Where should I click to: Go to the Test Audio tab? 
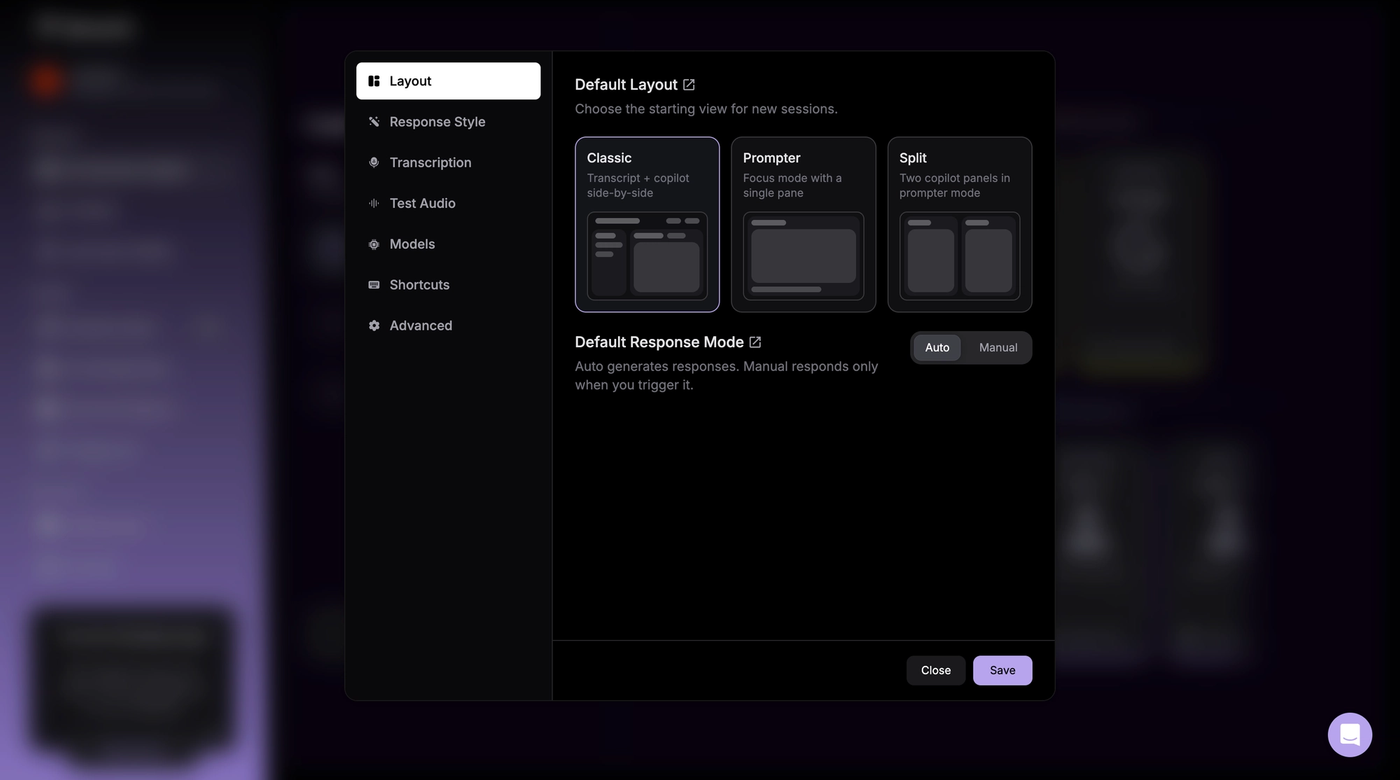(448, 203)
